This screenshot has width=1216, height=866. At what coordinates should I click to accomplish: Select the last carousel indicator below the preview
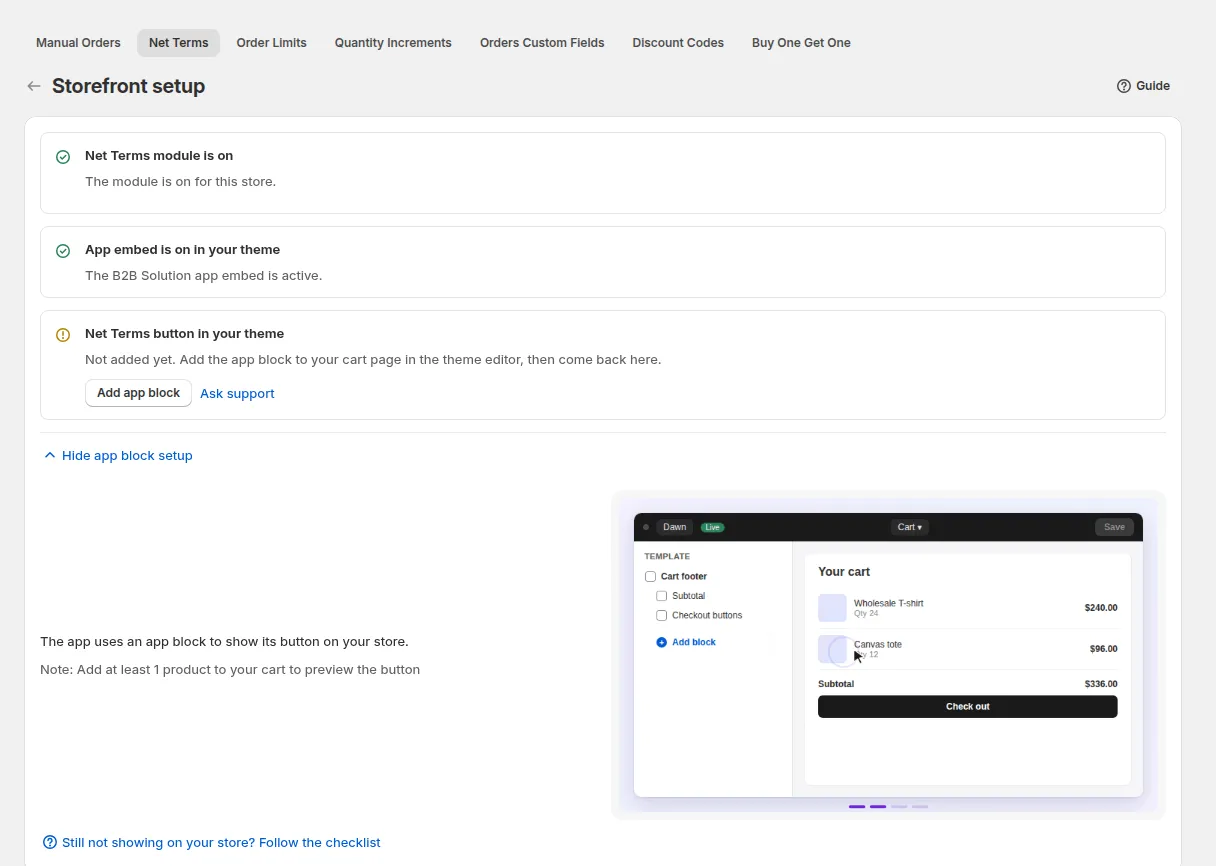coord(920,806)
